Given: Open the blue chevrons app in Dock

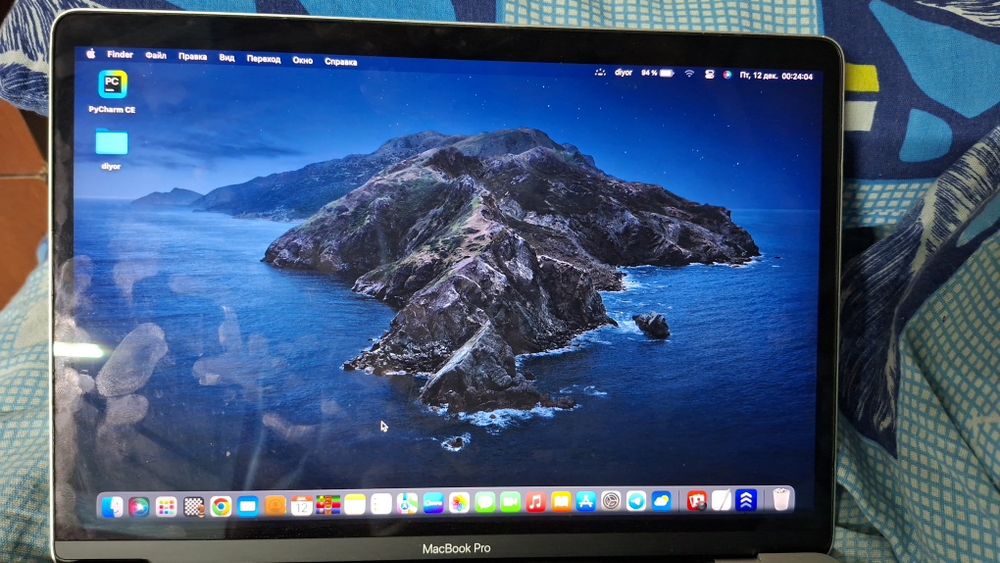Looking at the screenshot, I should tap(746, 501).
